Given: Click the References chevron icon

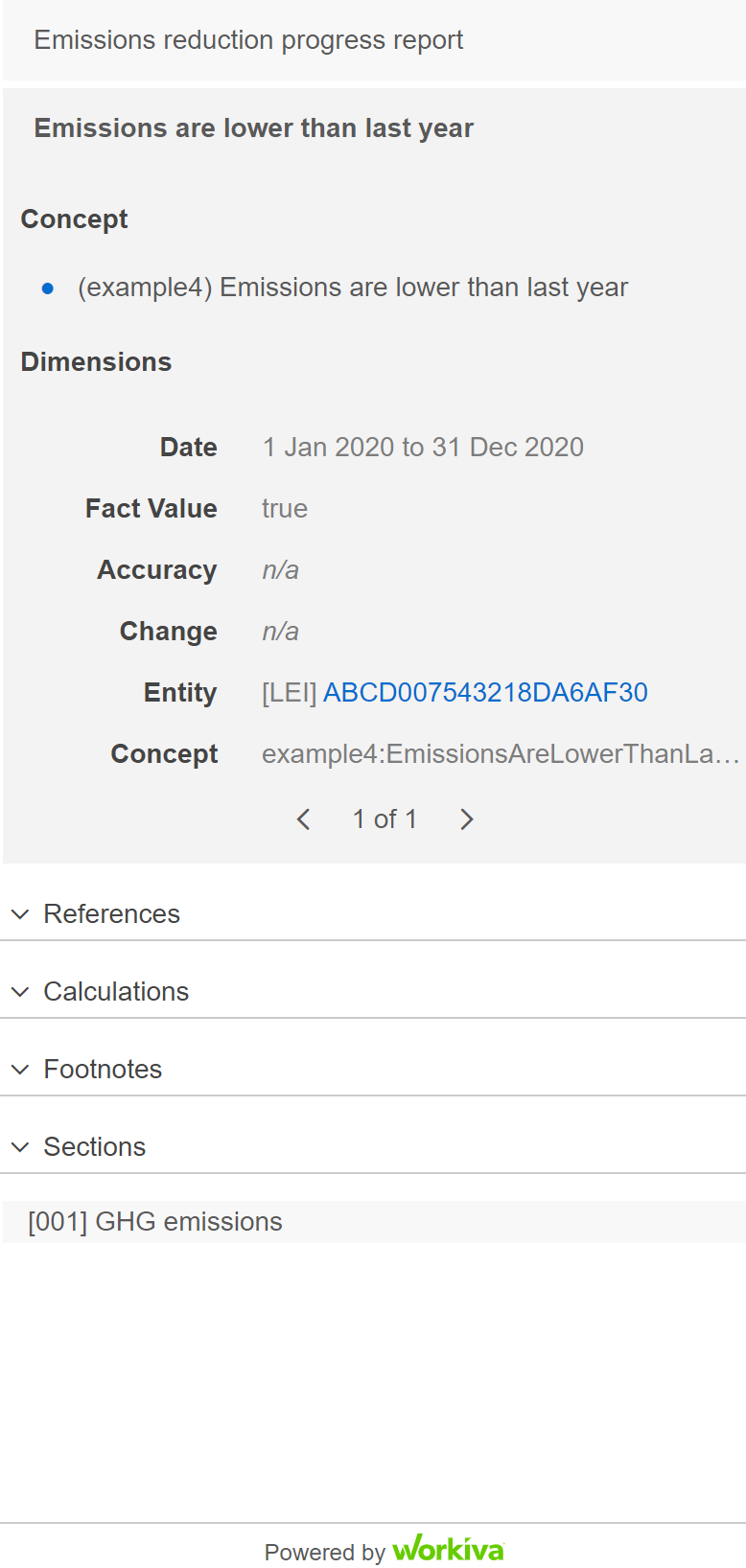Looking at the screenshot, I should click(x=20, y=914).
